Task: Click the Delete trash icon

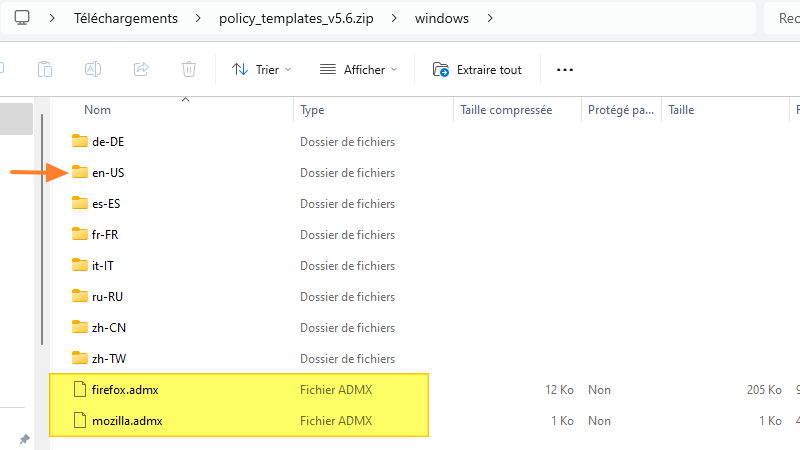Action: click(189, 69)
